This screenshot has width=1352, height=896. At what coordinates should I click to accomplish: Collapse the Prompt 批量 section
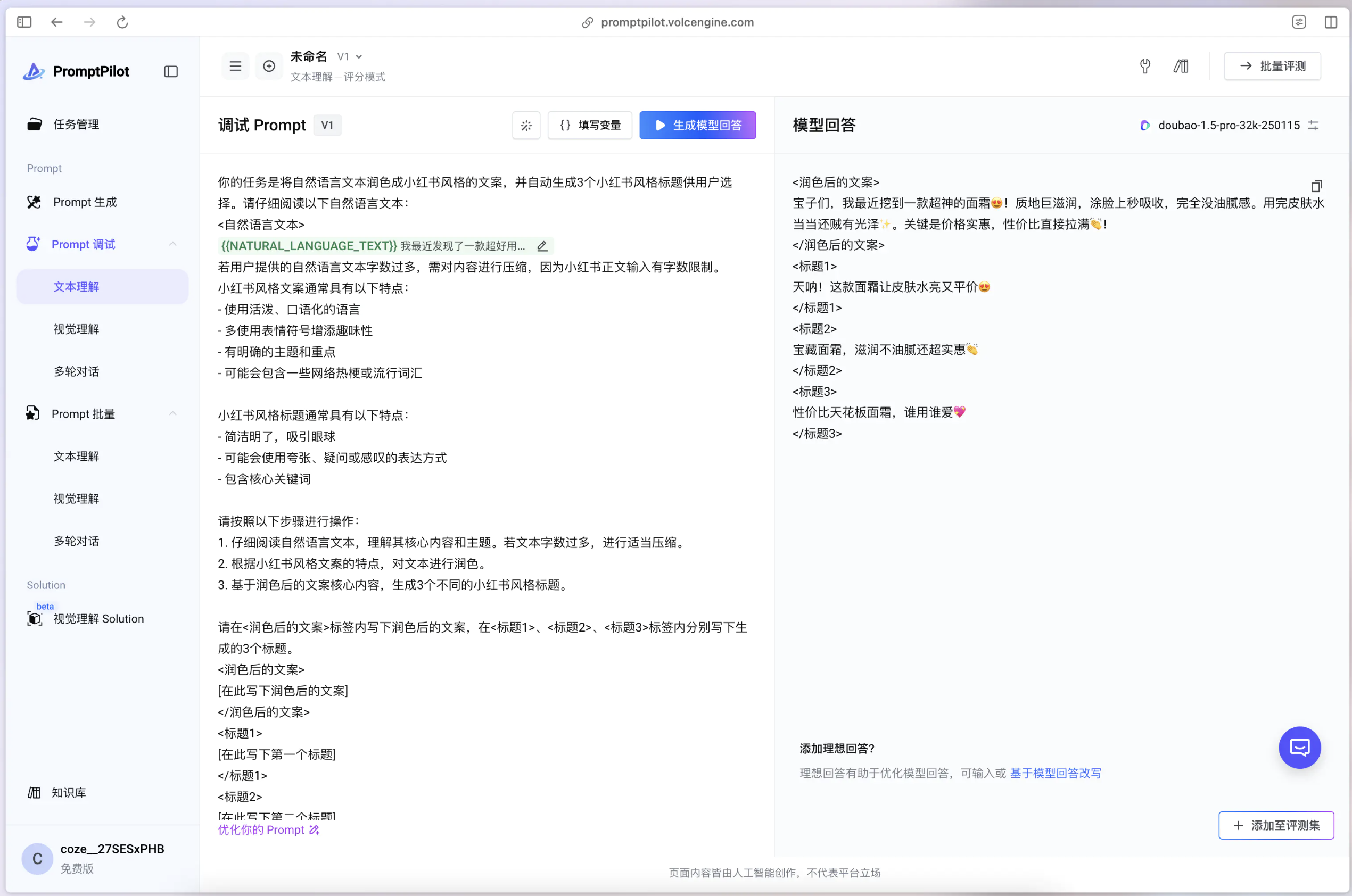[172, 413]
